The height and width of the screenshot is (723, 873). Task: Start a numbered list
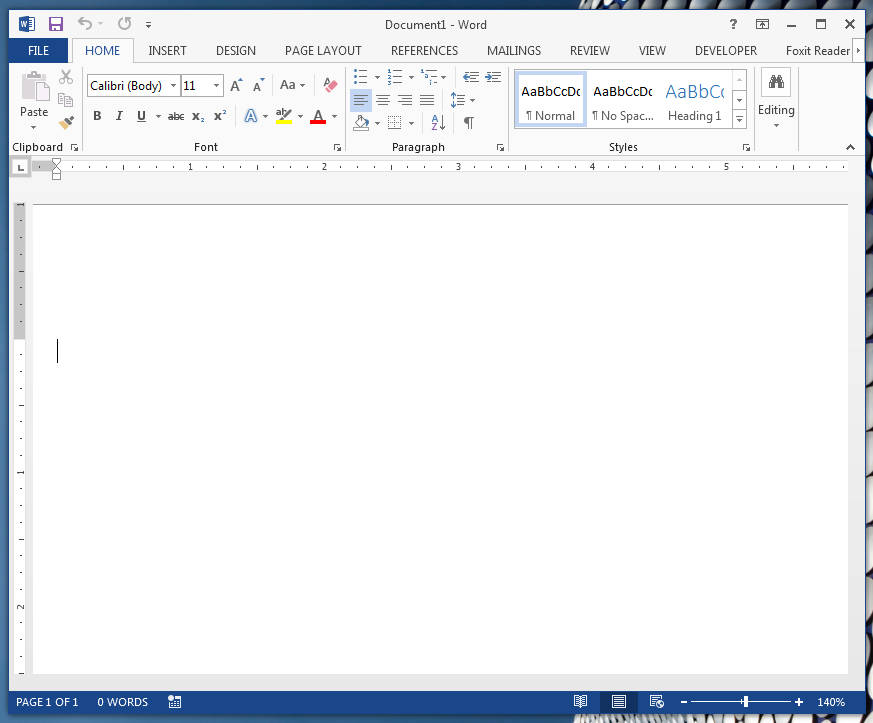[x=395, y=76]
